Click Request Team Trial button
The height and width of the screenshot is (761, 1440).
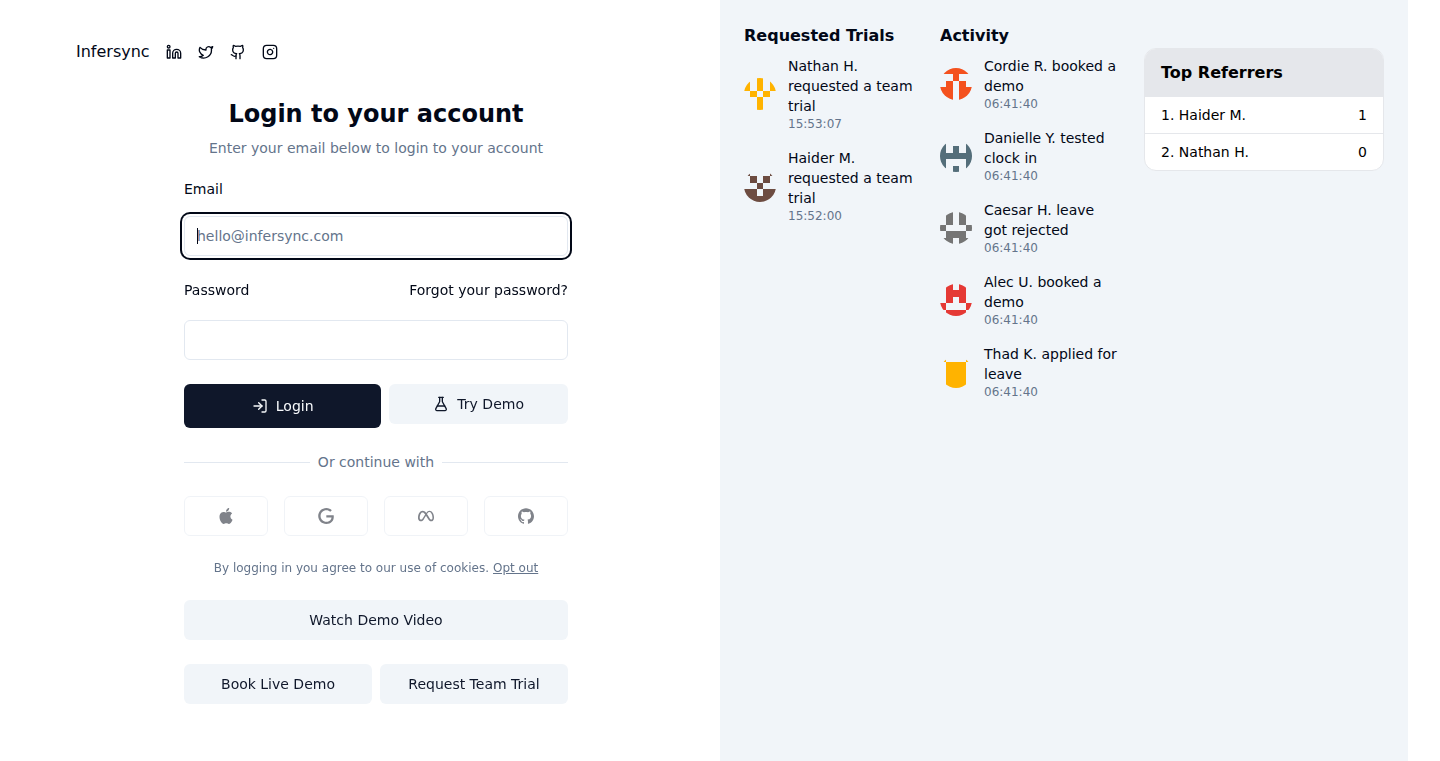click(x=474, y=684)
